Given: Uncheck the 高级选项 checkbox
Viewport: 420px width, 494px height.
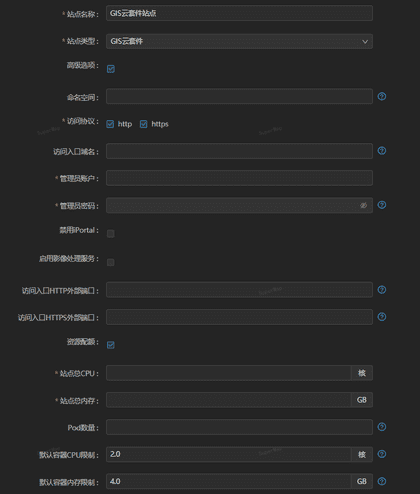Looking at the screenshot, I should coord(111,69).
